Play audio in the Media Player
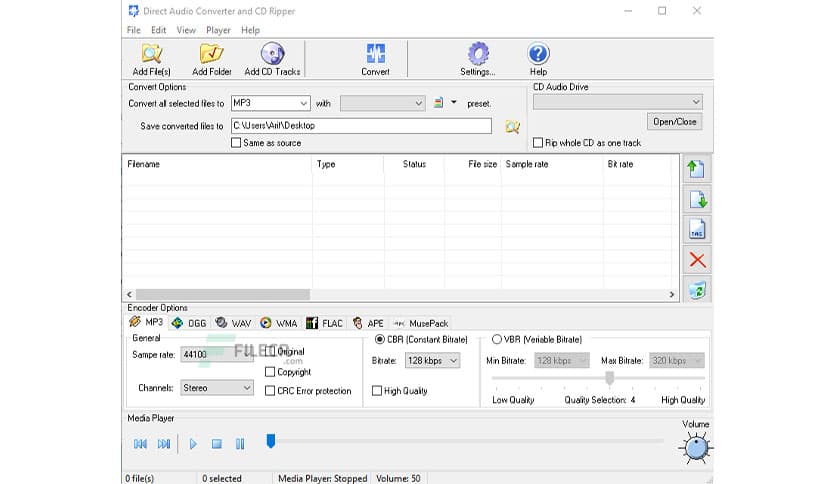 pyautogui.click(x=193, y=443)
